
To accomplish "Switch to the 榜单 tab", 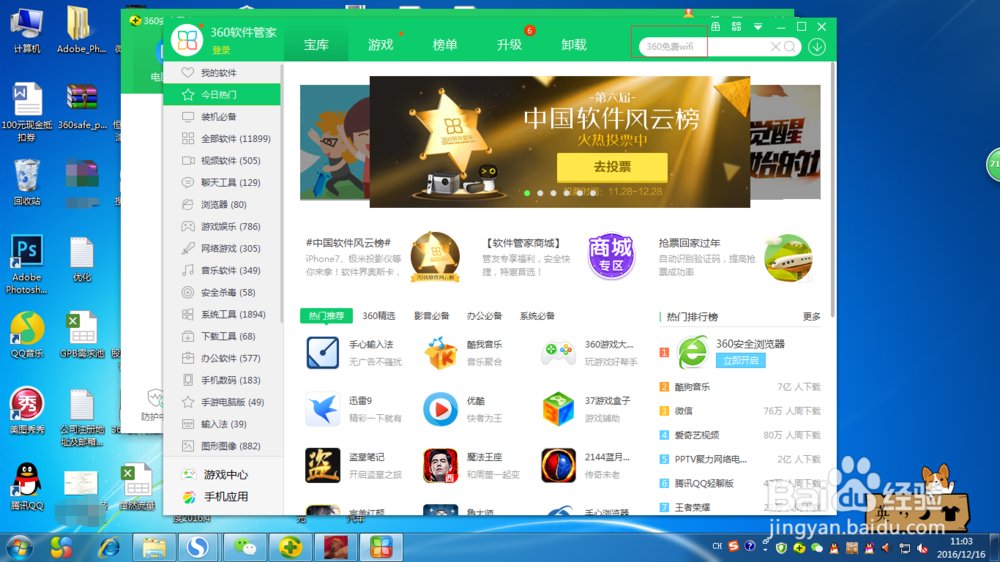I will pyautogui.click(x=445, y=45).
